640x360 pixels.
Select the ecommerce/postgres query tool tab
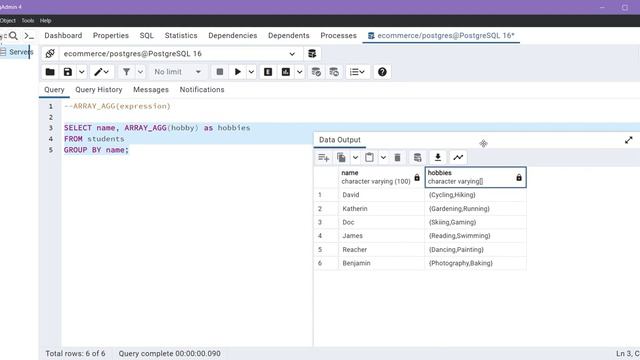pos(441,36)
